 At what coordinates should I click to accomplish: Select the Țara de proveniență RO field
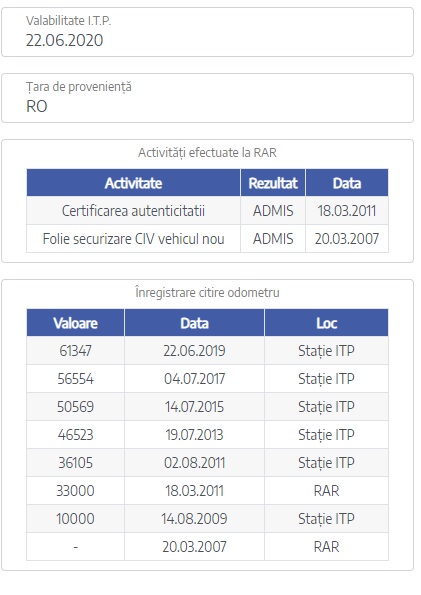pyautogui.click(x=207, y=98)
